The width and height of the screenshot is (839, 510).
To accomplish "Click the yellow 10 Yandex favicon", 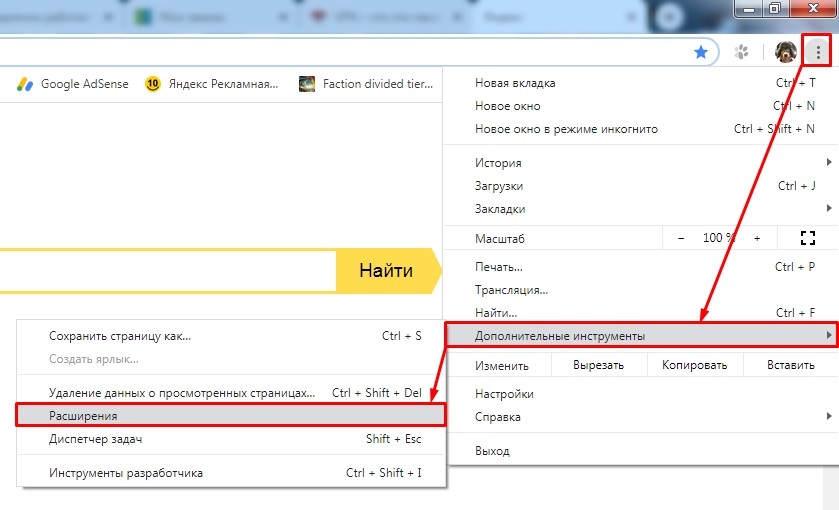I will (152, 84).
